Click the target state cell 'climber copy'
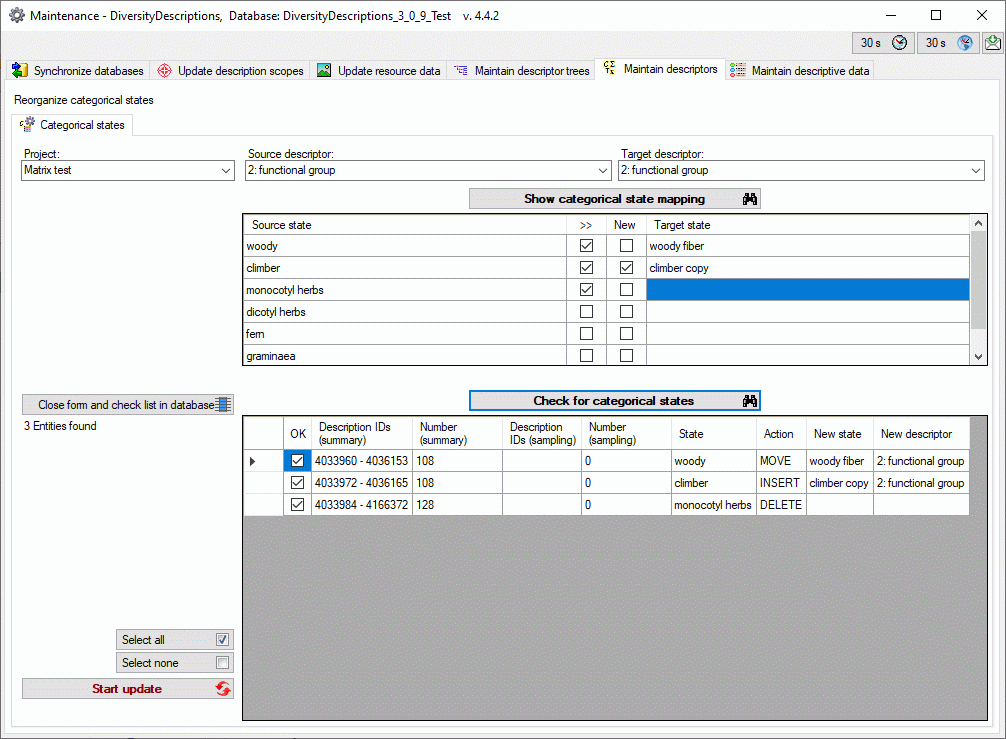 808,268
